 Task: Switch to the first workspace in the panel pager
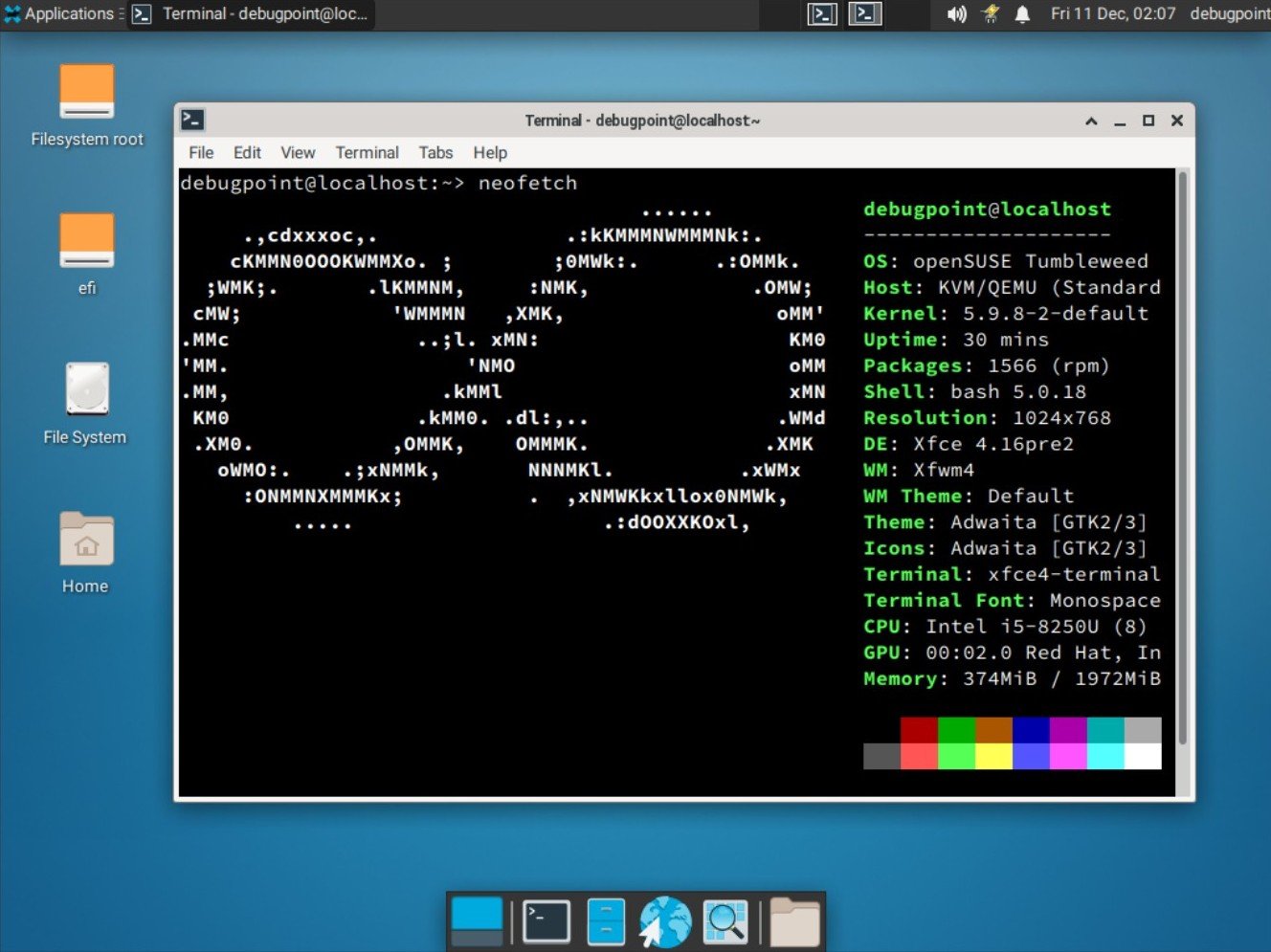click(x=821, y=14)
